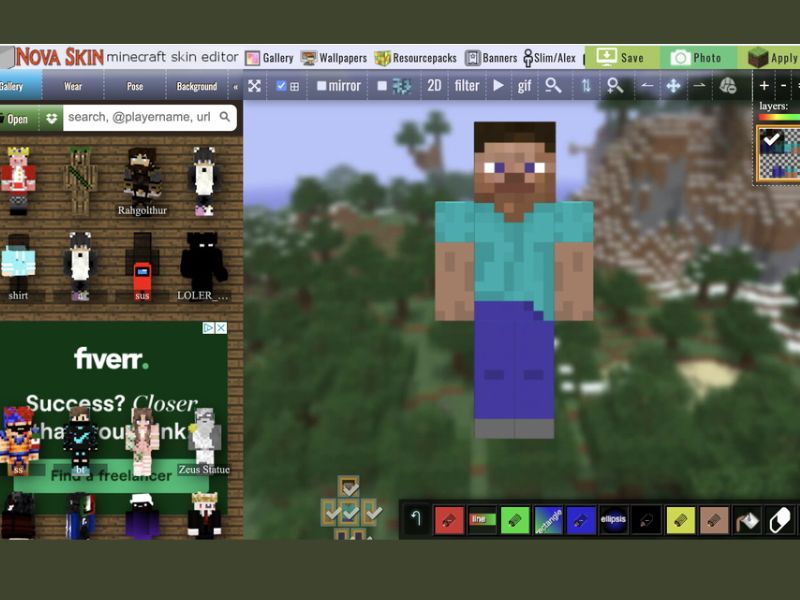Switch Slim/Alex model type
800x600 pixels.
tap(549, 58)
